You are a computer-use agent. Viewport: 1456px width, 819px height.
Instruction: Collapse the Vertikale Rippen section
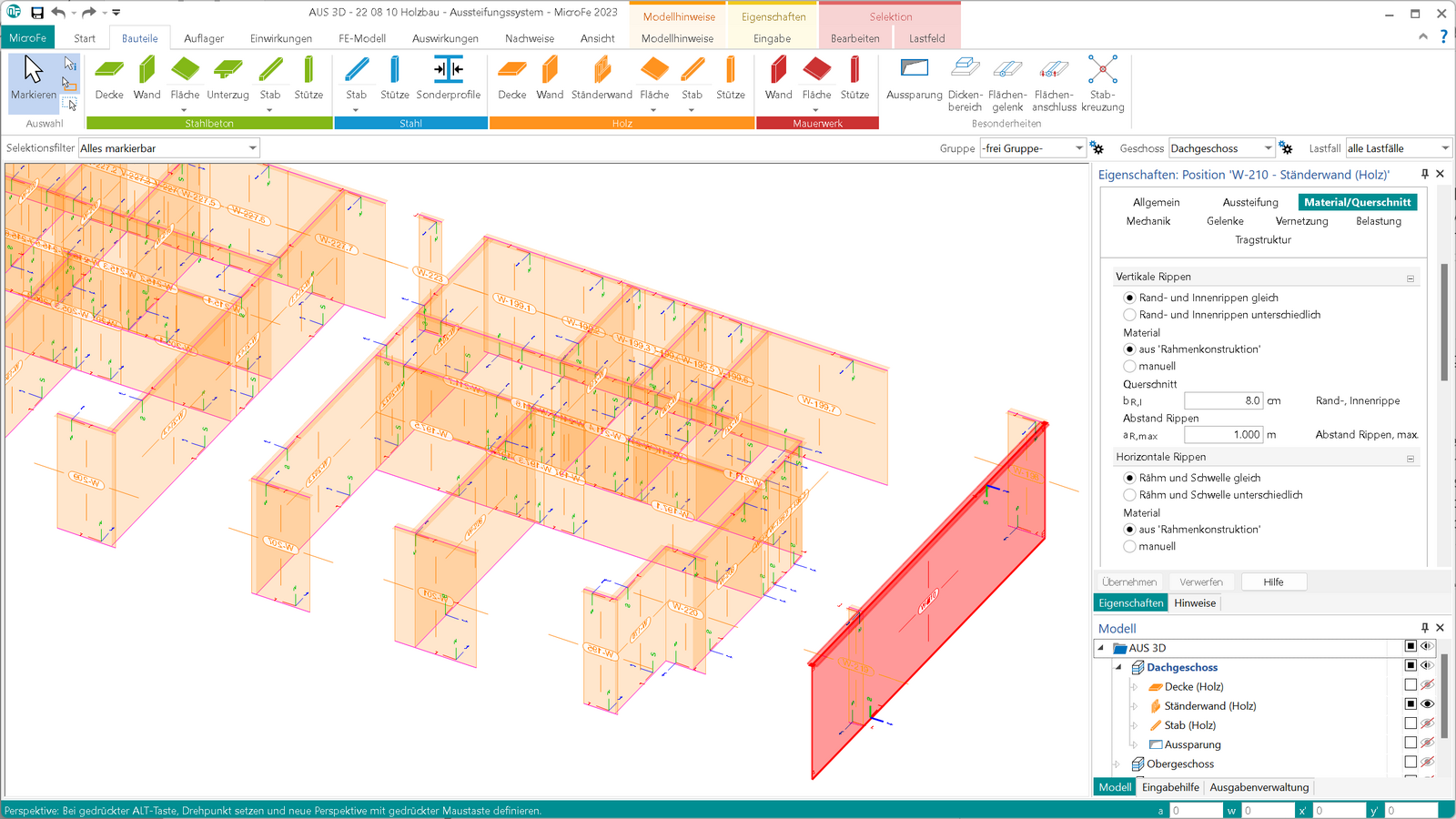click(x=1410, y=278)
